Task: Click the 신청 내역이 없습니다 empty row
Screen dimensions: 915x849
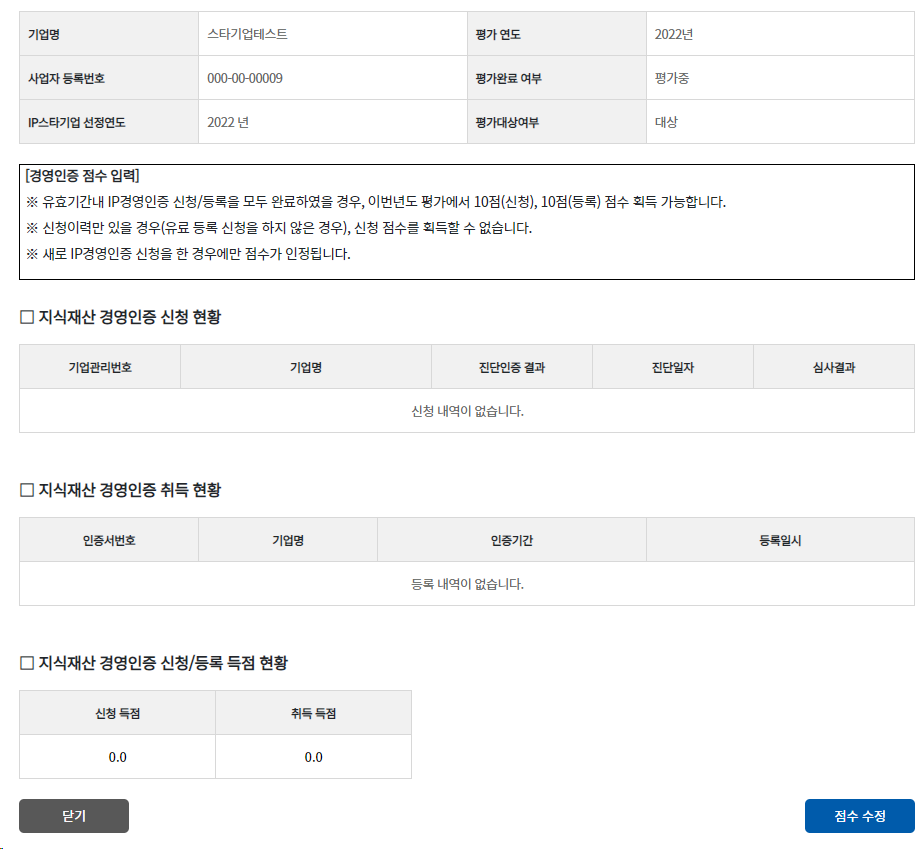Action: 467,411
